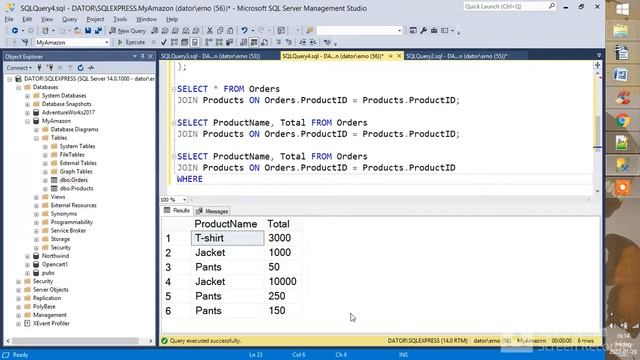Click the Total column header
The width and height of the screenshot is (640, 360).
(x=278, y=224)
